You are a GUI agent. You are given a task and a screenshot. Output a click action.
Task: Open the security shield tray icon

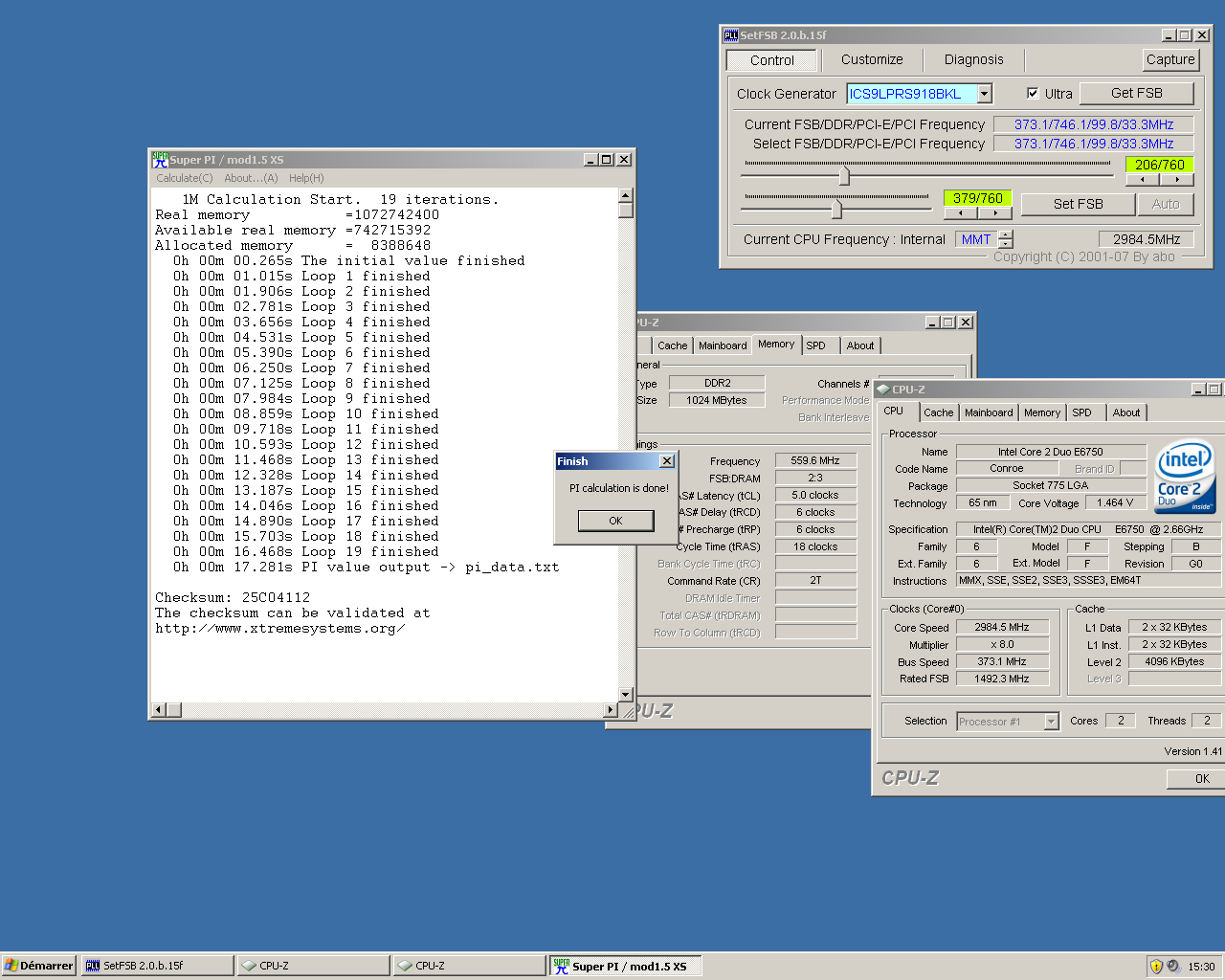tap(1156, 967)
